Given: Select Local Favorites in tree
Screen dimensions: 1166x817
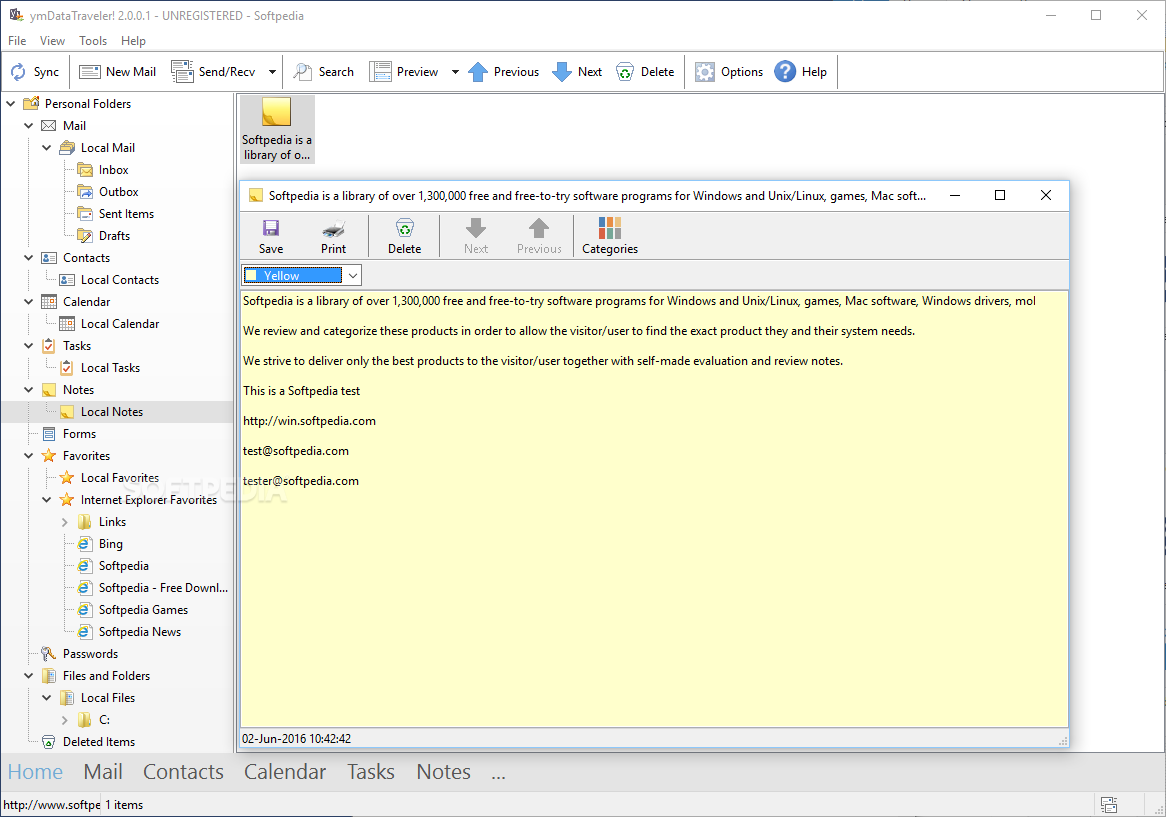Looking at the screenshot, I should 119,478.
